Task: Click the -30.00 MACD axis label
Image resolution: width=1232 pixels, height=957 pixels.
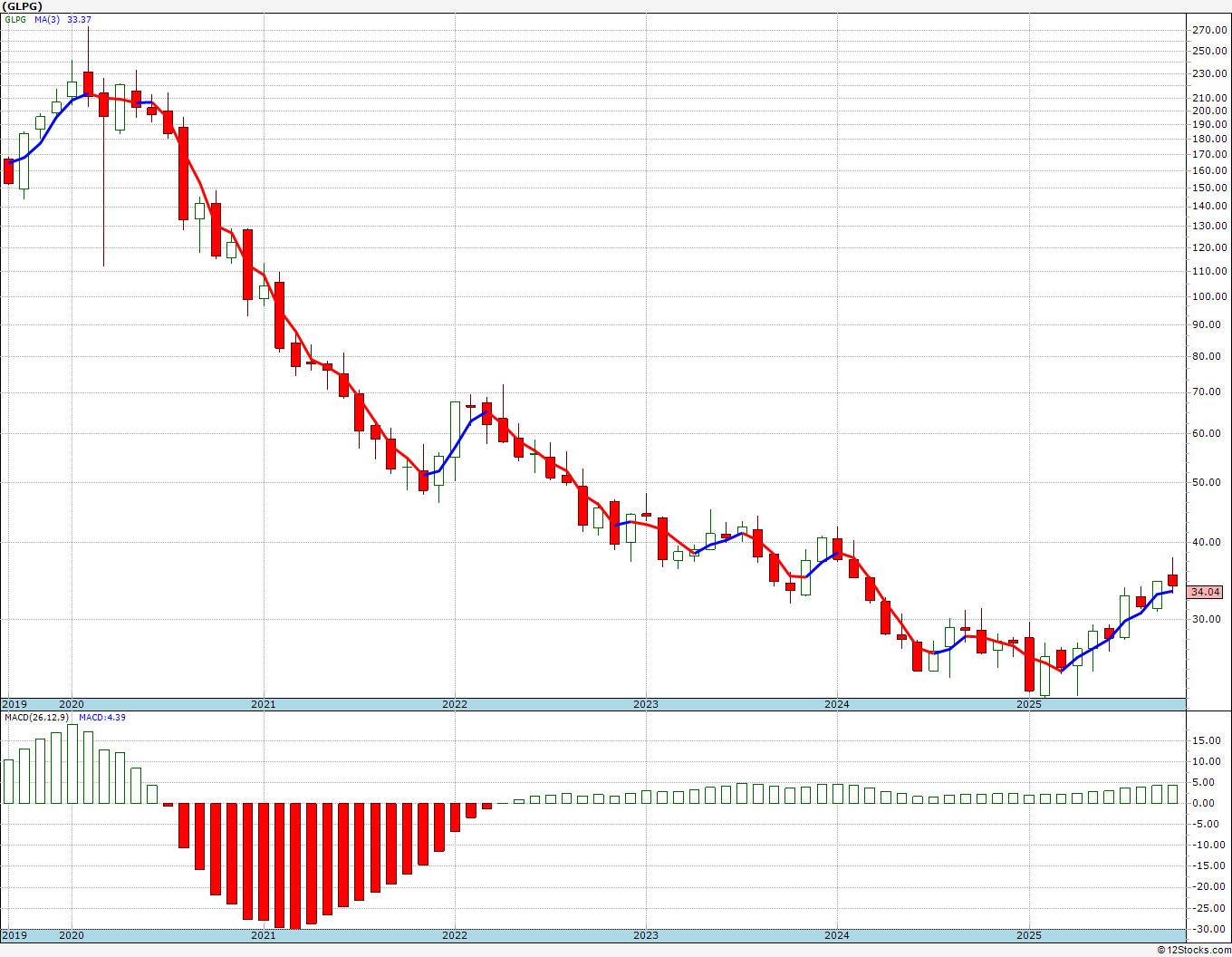Action: point(1209,929)
